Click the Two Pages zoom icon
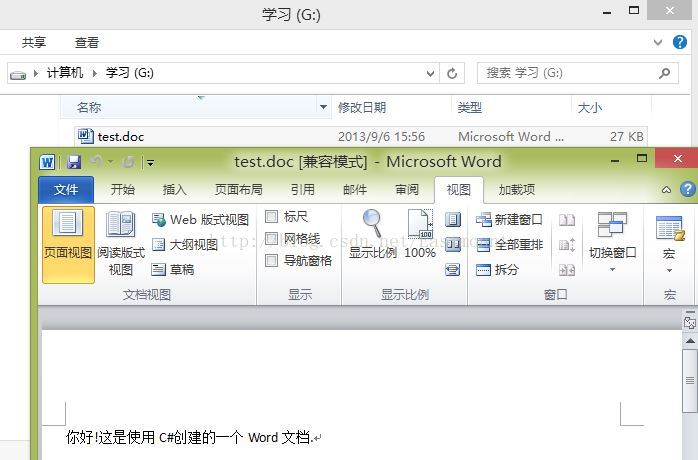698x460 pixels. (453, 244)
